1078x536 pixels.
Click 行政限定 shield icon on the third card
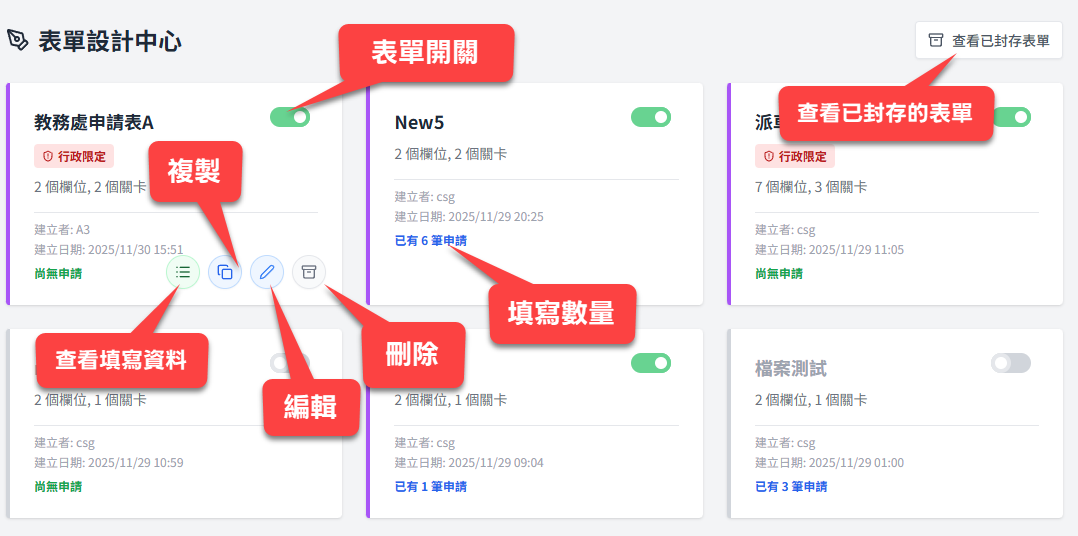click(768, 157)
